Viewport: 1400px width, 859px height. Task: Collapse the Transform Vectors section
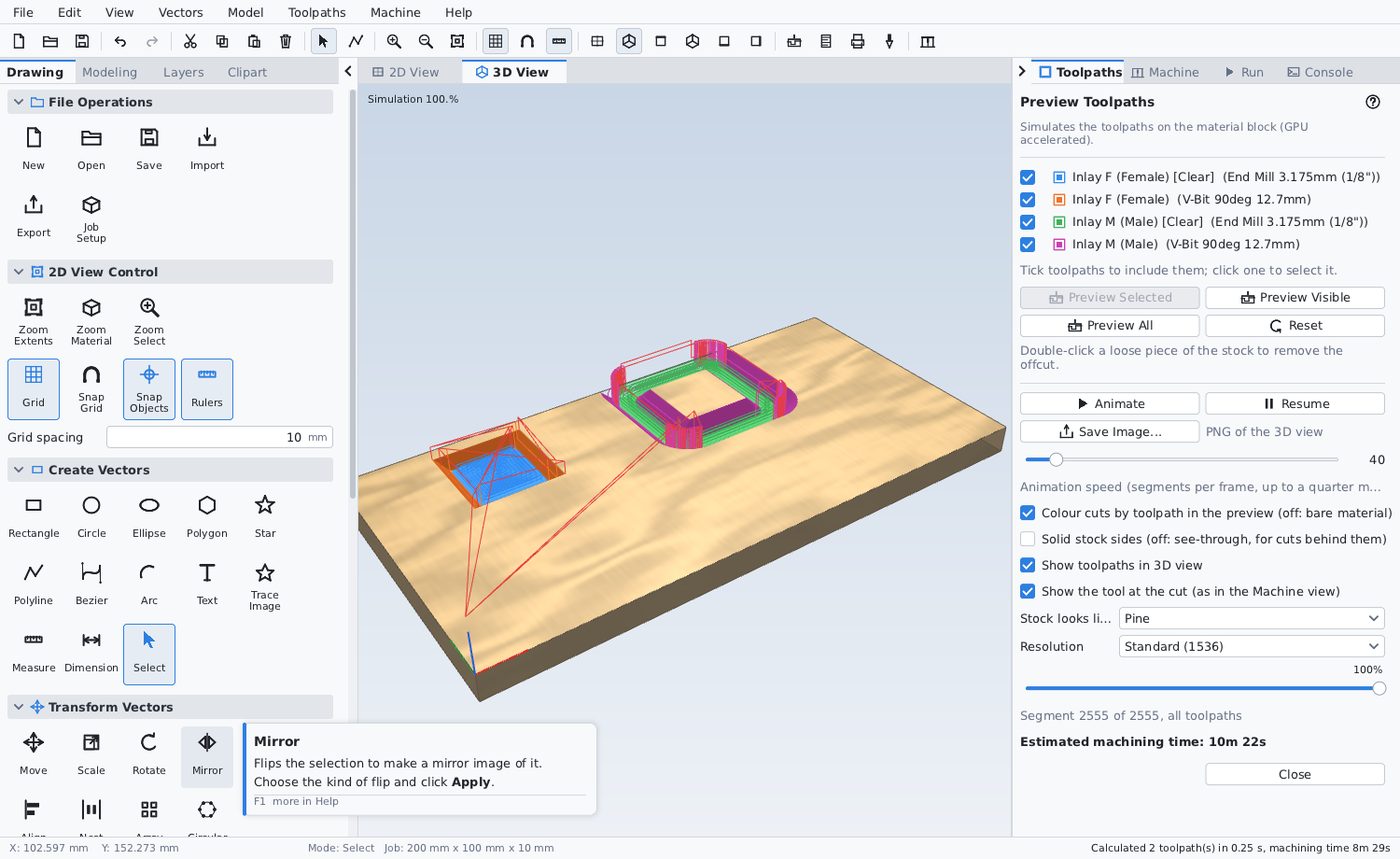(18, 707)
